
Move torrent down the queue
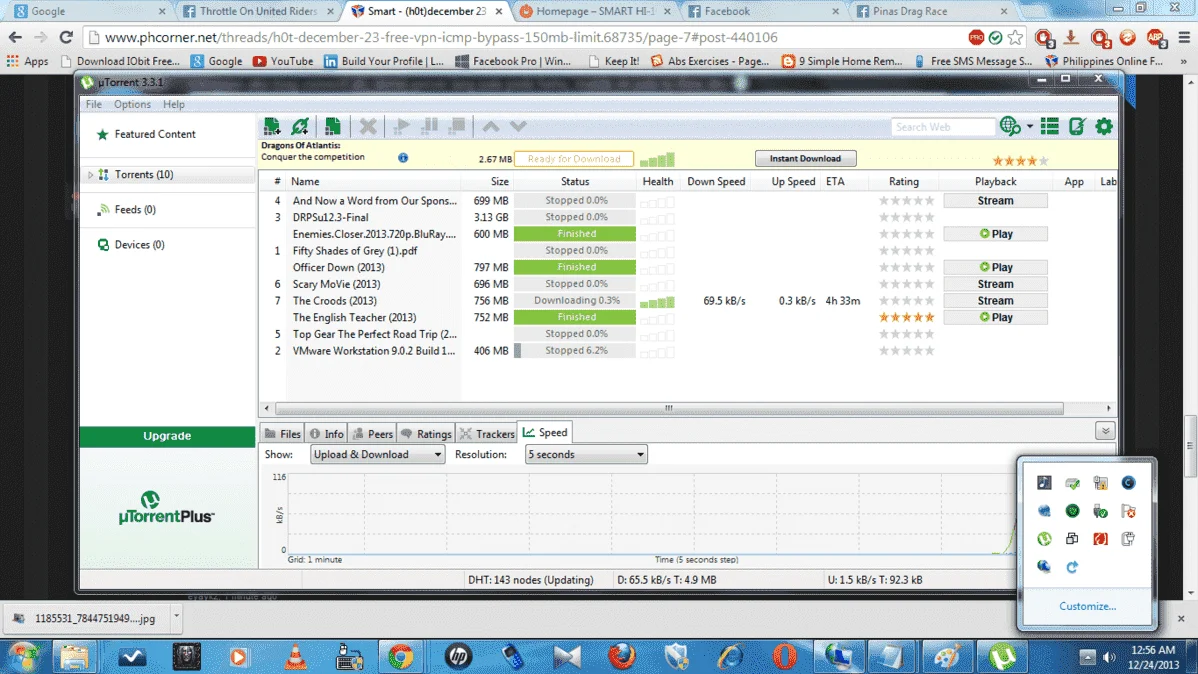pos(518,126)
